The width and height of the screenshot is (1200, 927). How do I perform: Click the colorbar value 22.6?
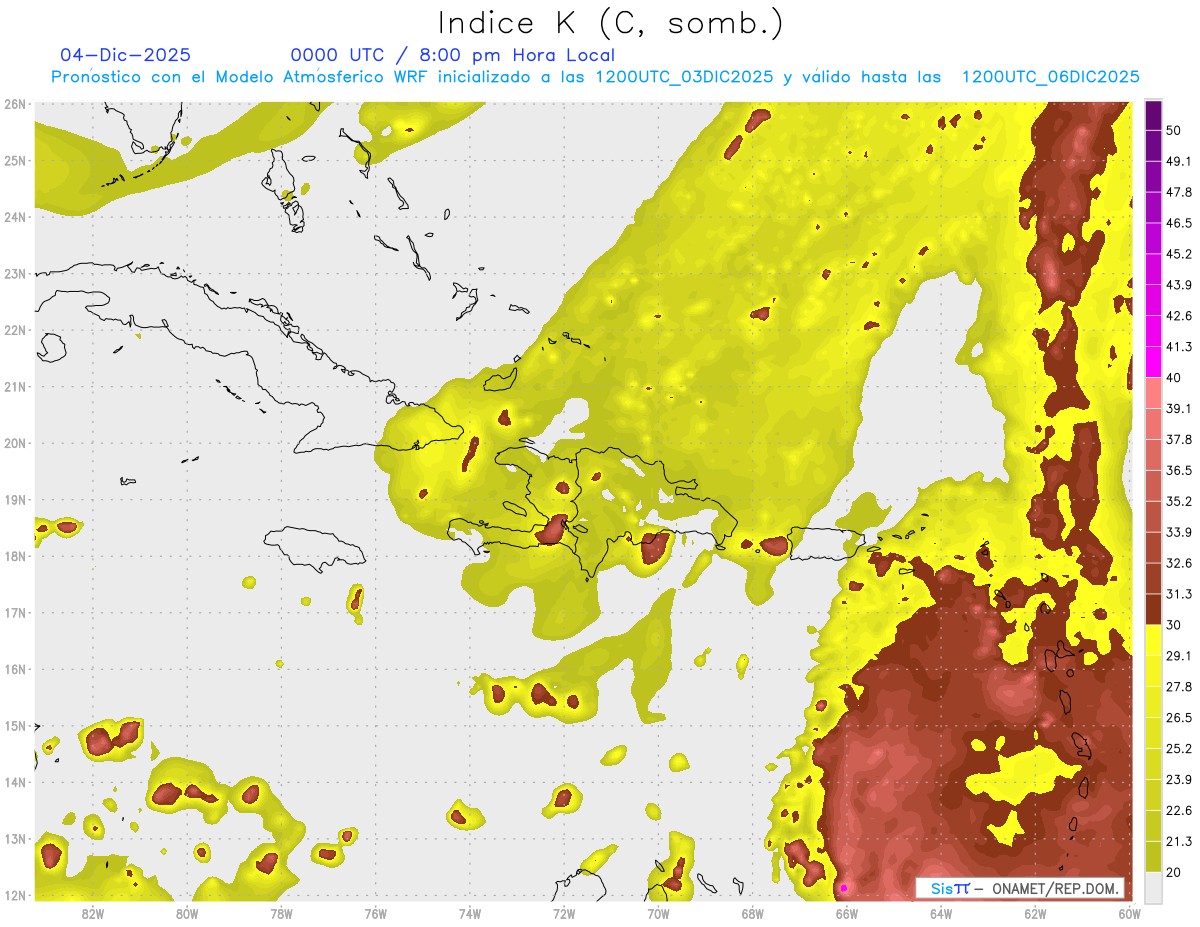coord(1178,810)
